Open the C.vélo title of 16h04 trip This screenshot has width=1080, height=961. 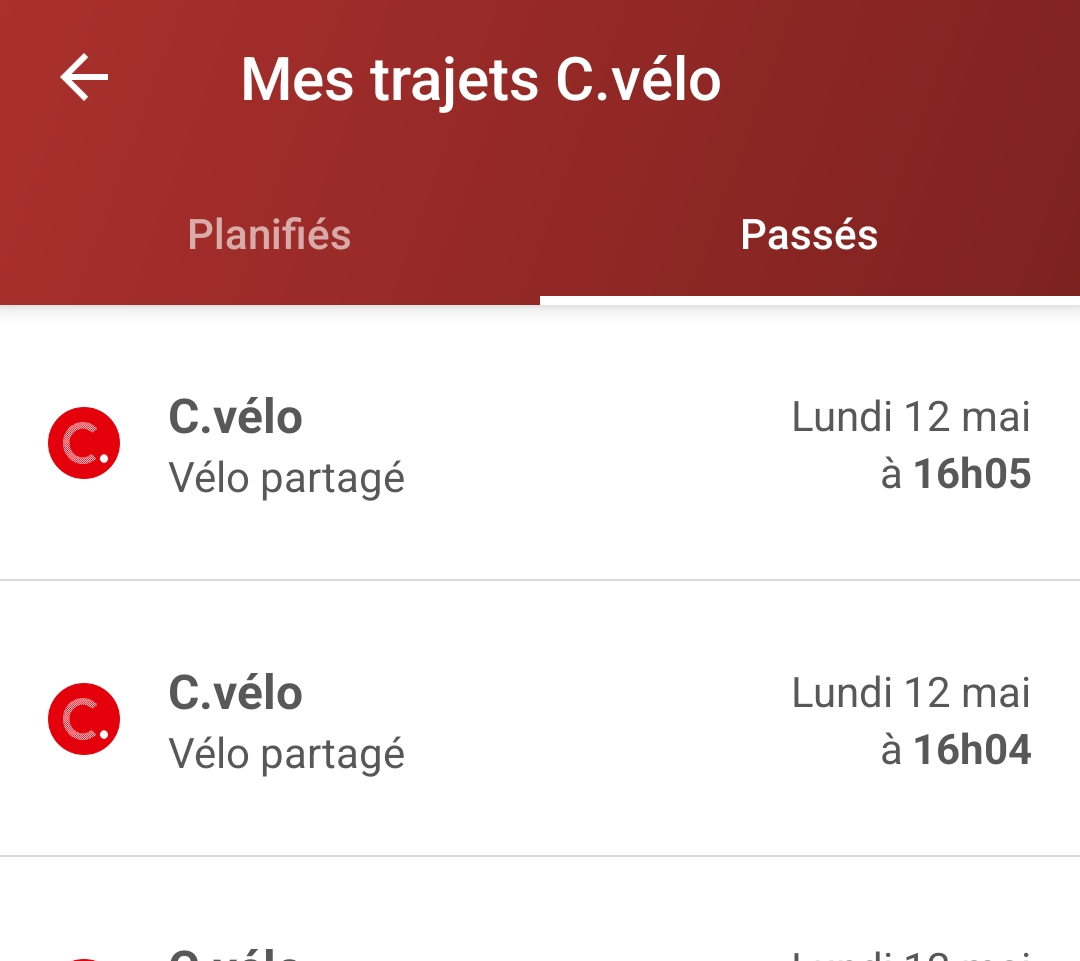pyautogui.click(x=235, y=692)
